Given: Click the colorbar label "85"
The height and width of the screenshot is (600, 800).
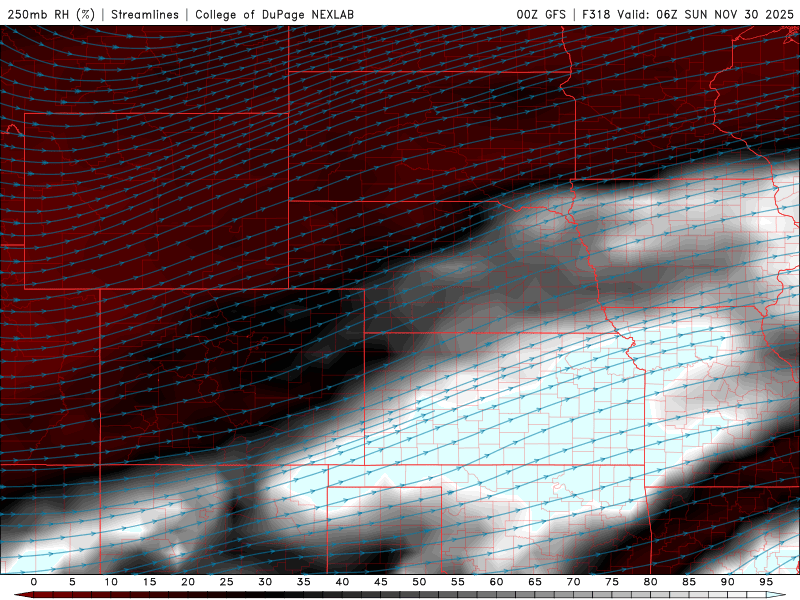Looking at the screenshot, I should click(689, 582).
